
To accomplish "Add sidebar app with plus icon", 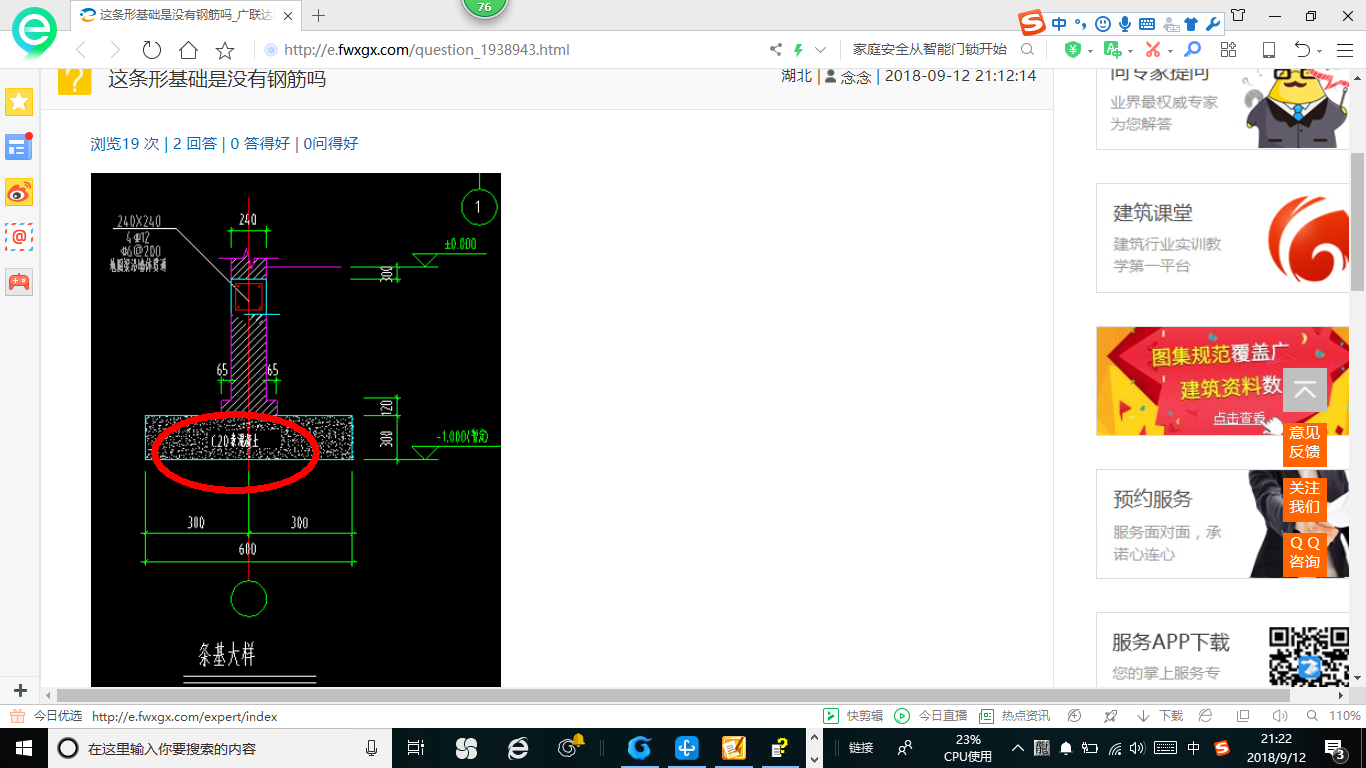I will click(x=19, y=691).
